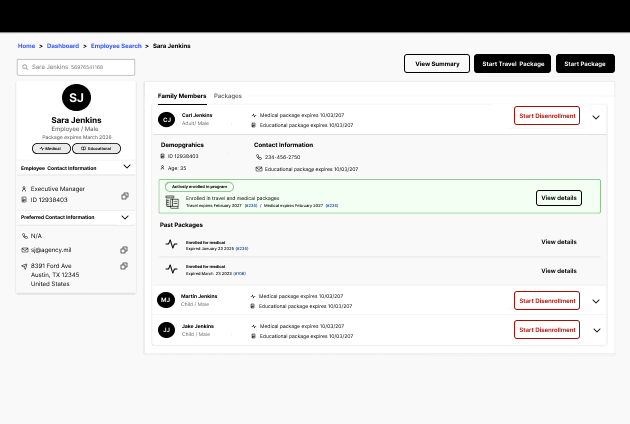Screen dimensions: 630x424
Task: Click the search magnifier icon
Action: coord(26,67)
